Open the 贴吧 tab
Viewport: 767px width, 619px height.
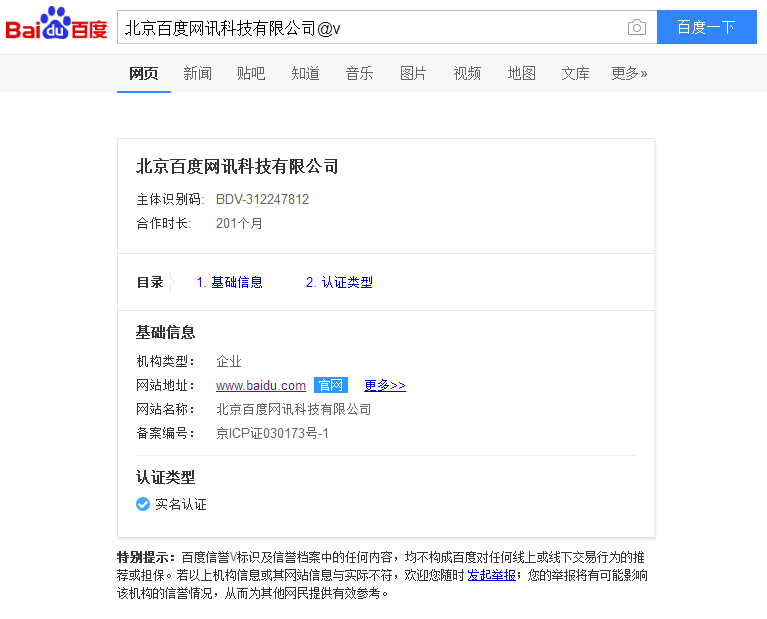point(251,73)
